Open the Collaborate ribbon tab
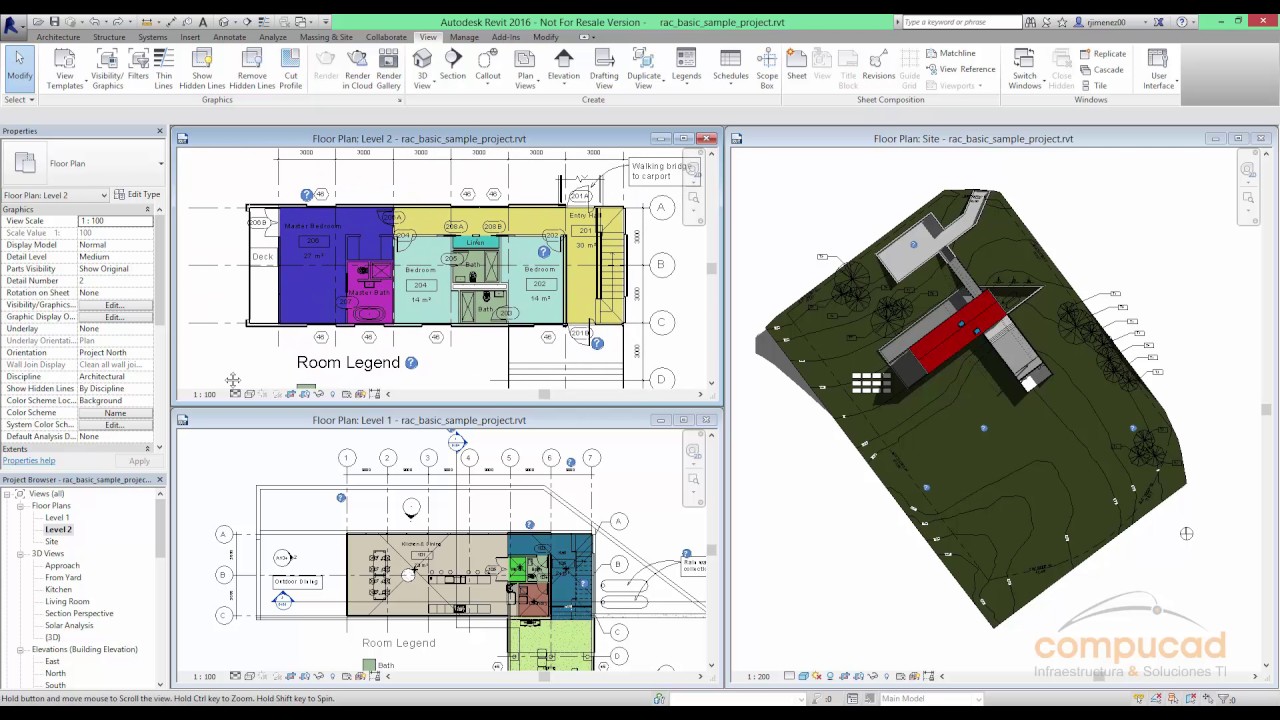Screen dimensions: 1280x720 tap(386, 37)
